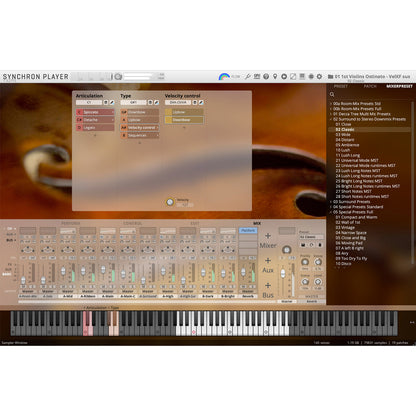The width and height of the screenshot is (416, 416).
Task: Click the help question mark icon
Action: (x=266, y=77)
